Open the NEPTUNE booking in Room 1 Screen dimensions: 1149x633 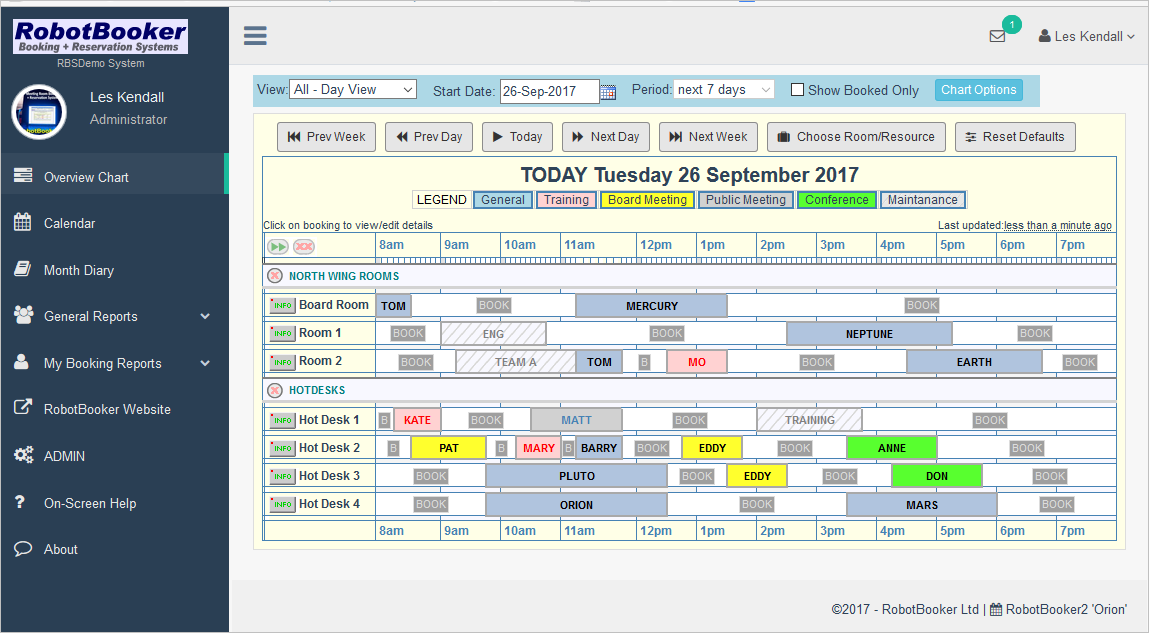(869, 333)
